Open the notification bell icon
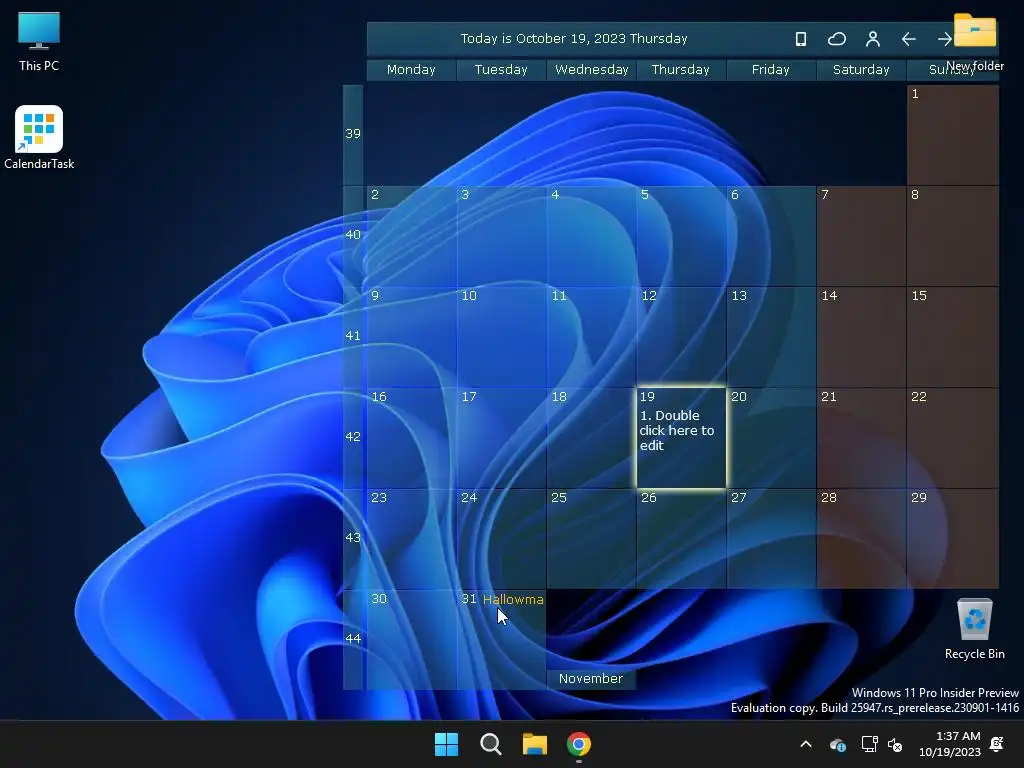The image size is (1024, 768). pos(997,744)
